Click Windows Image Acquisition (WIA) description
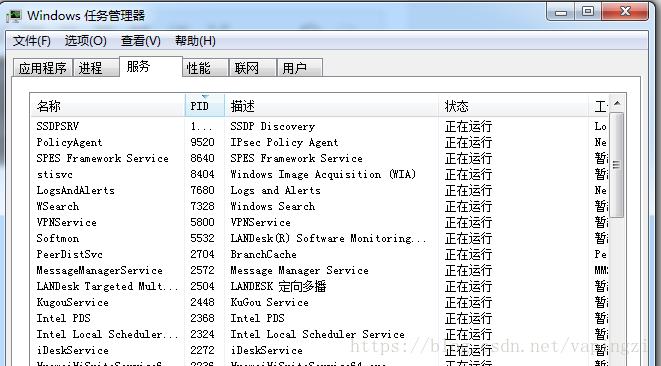Viewport: 661px width, 366px height. click(323, 175)
